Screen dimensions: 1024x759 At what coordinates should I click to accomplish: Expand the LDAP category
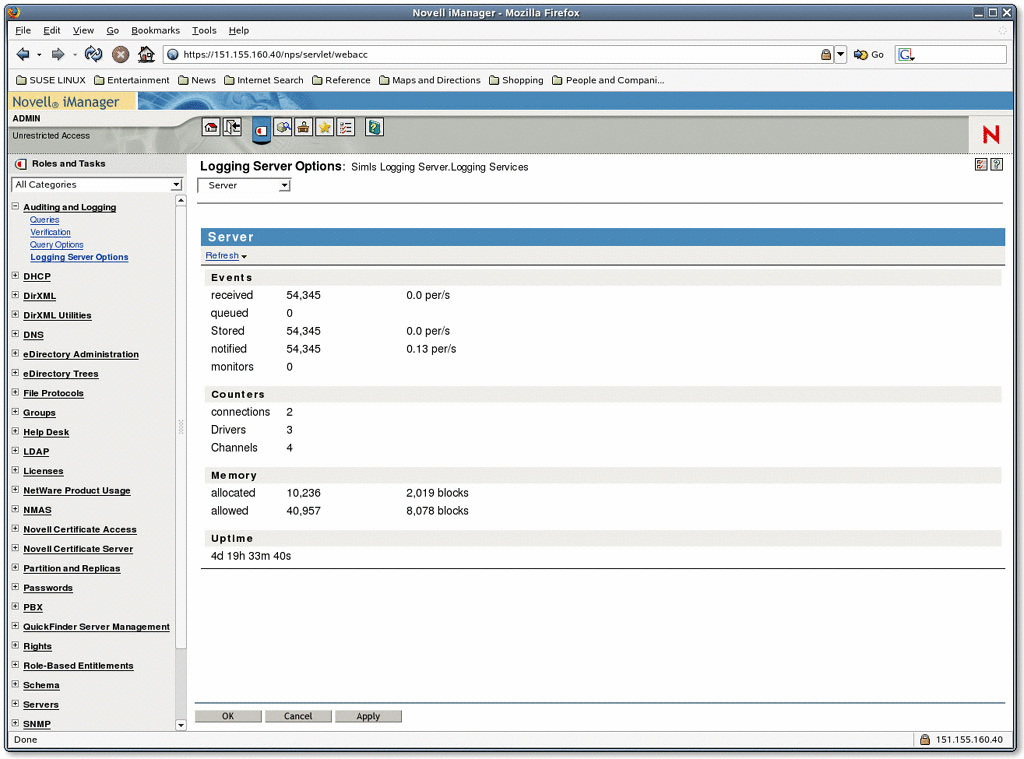(15, 451)
